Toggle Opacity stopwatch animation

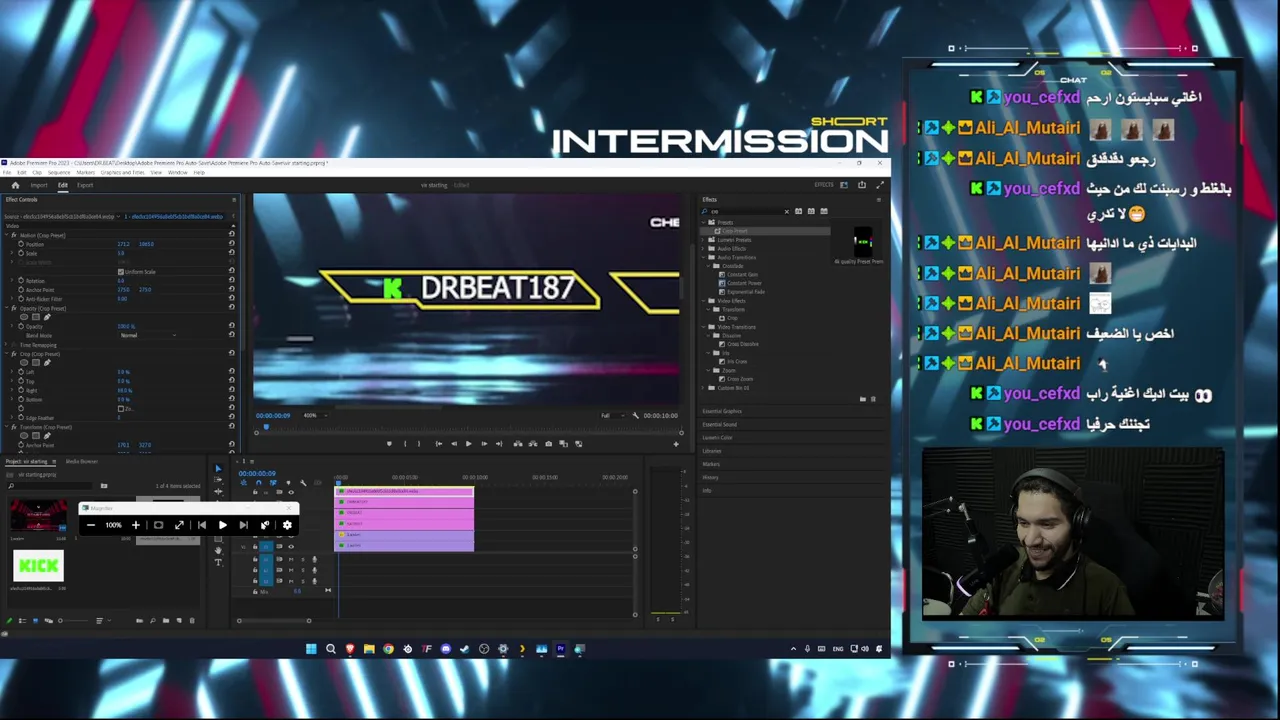[x=21, y=326]
